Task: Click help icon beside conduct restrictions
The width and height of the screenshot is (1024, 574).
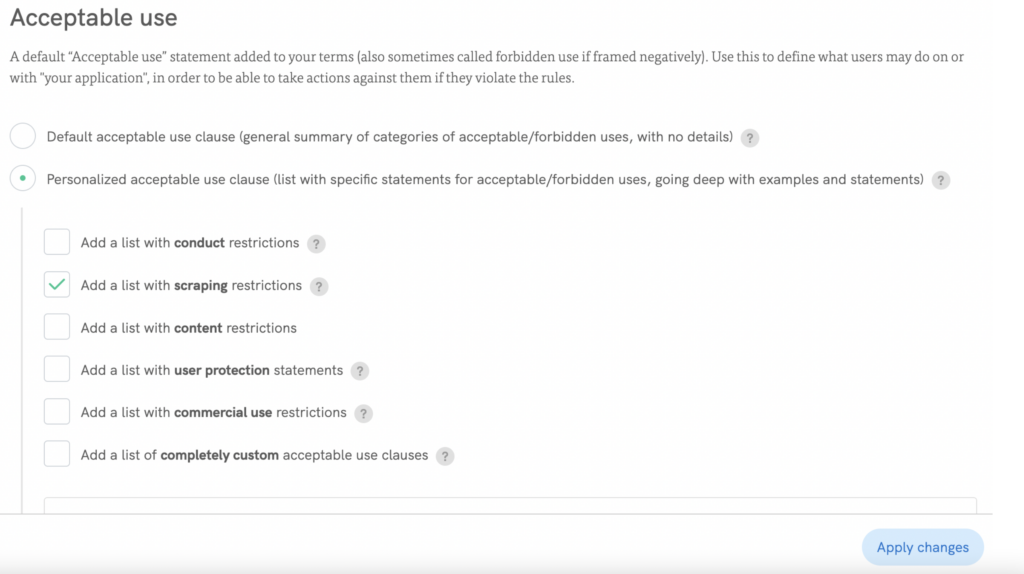Action: point(316,244)
